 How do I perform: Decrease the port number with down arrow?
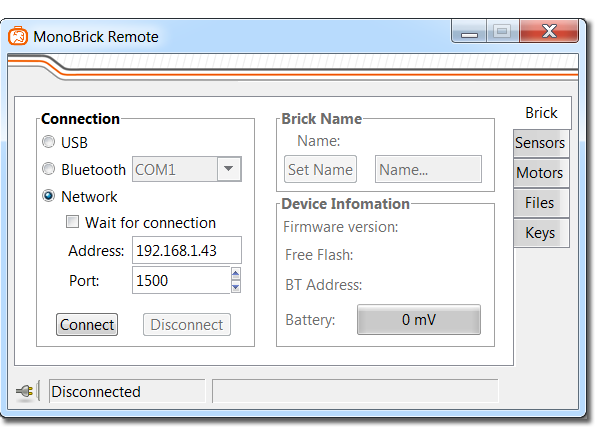(x=236, y=287)
